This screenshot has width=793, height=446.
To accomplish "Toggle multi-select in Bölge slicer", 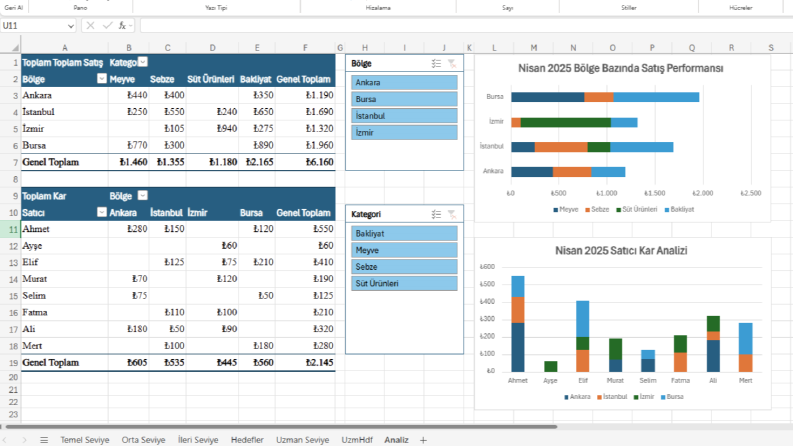I will [x=436, y=64].
